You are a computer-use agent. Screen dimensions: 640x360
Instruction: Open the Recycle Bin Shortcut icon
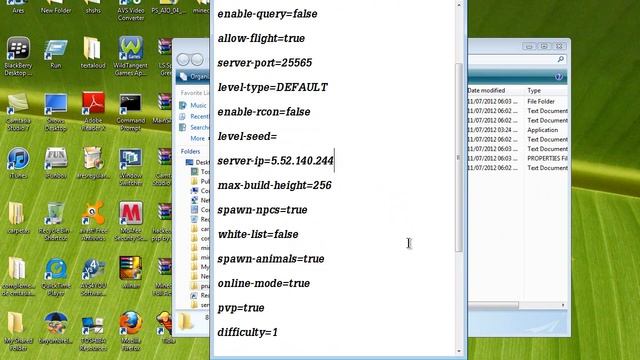click(56, 222)
